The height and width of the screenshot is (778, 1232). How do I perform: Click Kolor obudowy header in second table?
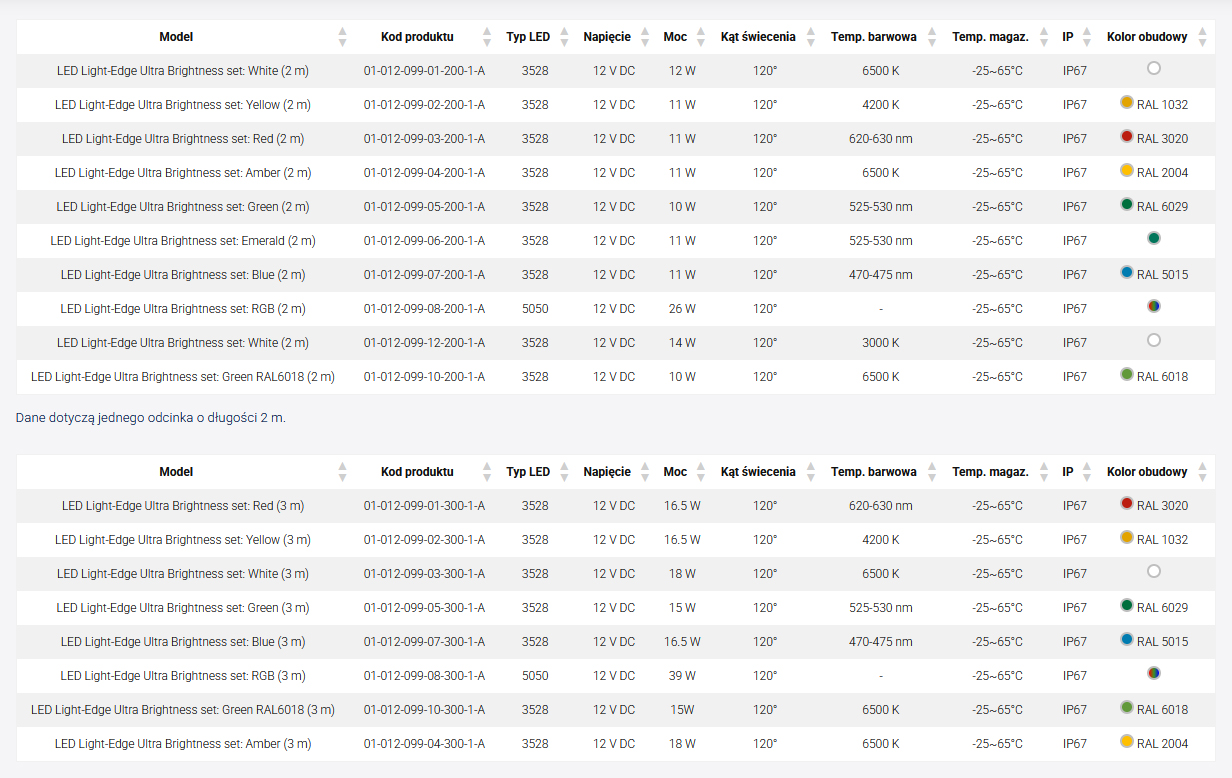(1147, 472)
